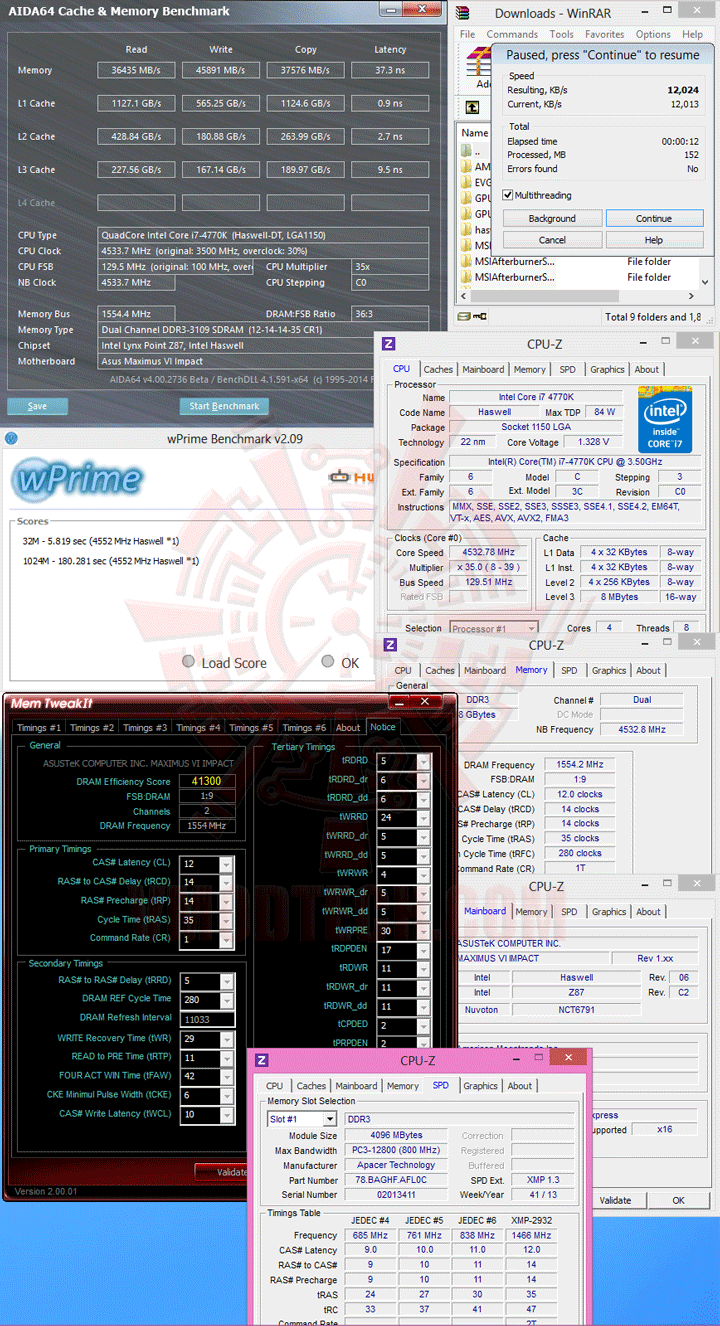Click the 32M - 5.819 sec wPrime score
This screenshot has width=720, height=1326.
pos(100,541)
